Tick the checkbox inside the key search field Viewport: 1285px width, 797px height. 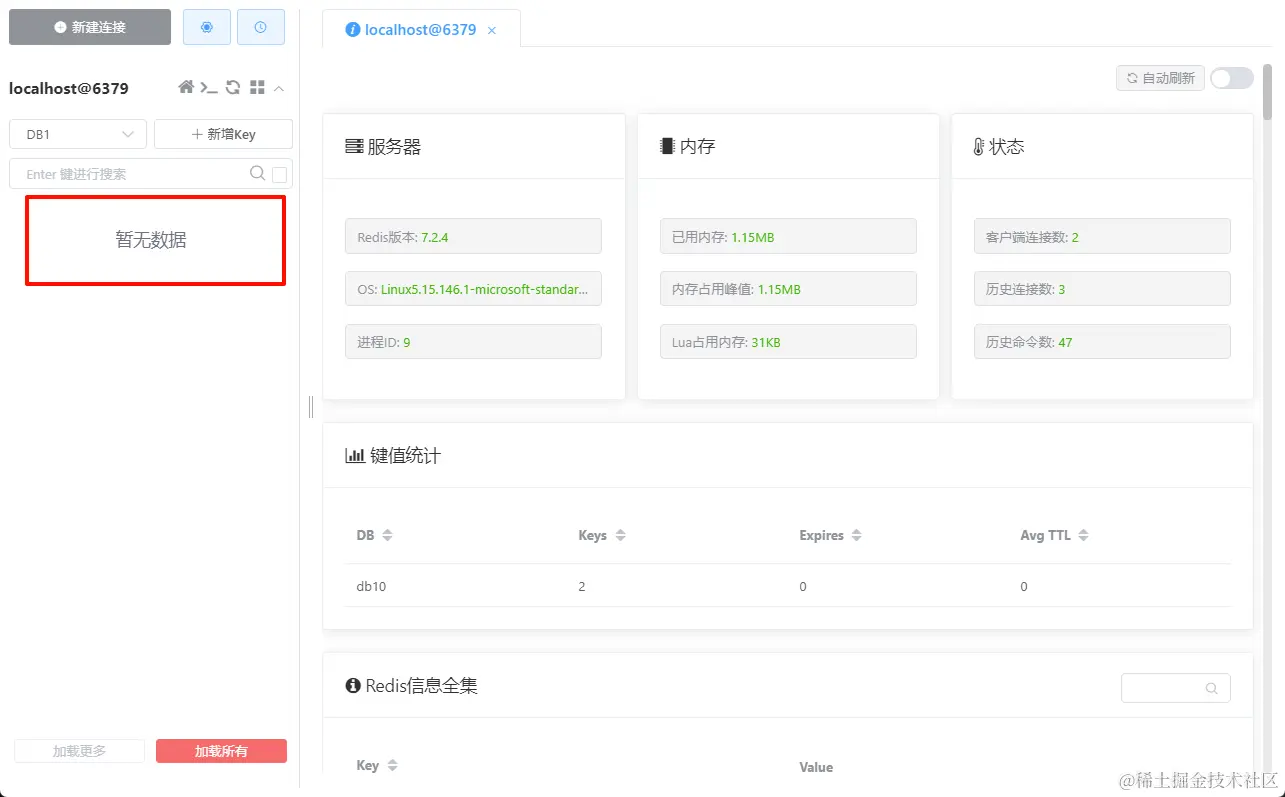[280, 175]
